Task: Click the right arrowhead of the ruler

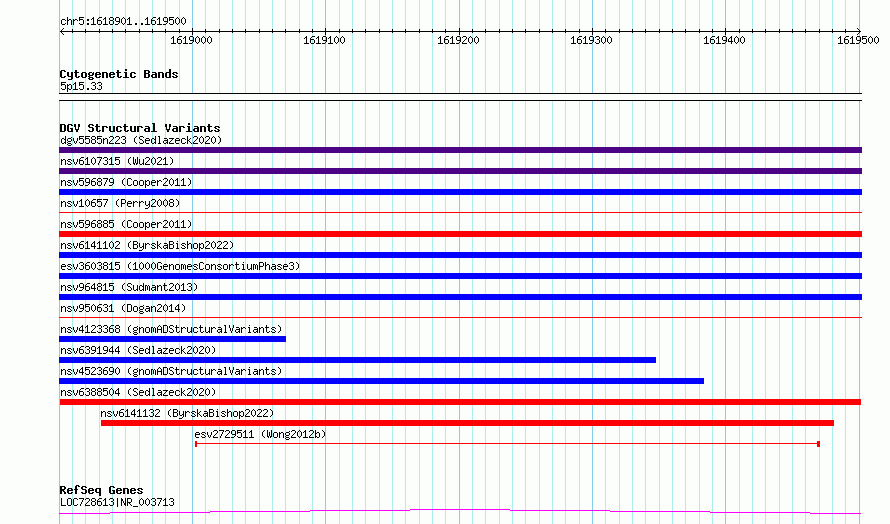Action: [x=859, y=31]
